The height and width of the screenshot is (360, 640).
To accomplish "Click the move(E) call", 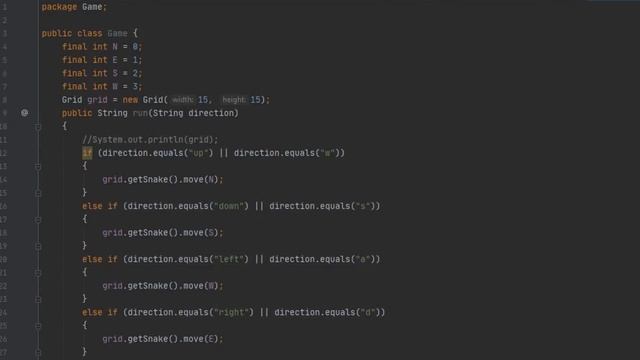I will point(203,339).
